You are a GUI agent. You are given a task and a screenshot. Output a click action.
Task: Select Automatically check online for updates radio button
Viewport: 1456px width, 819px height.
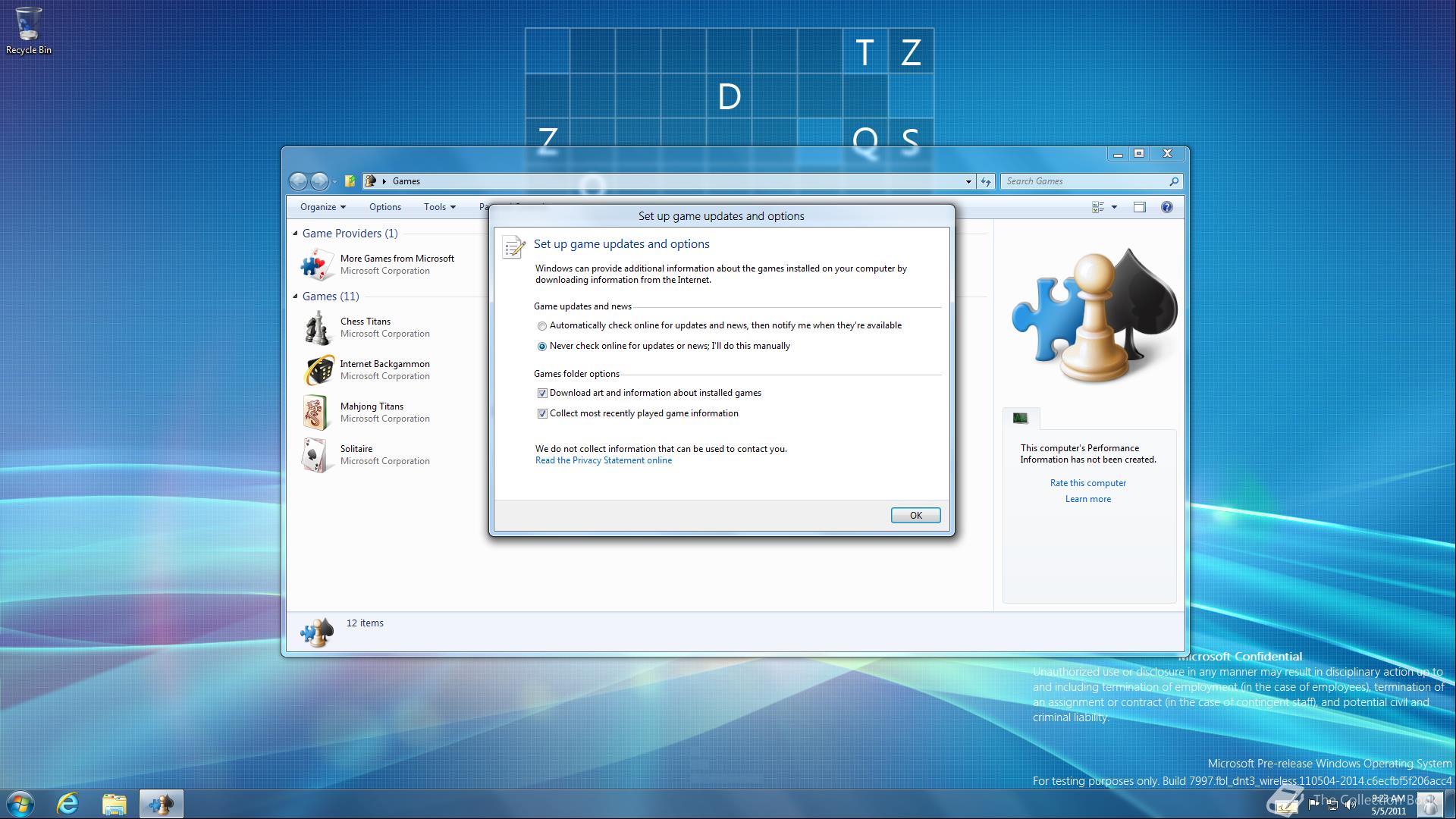[x=541, y=326]
